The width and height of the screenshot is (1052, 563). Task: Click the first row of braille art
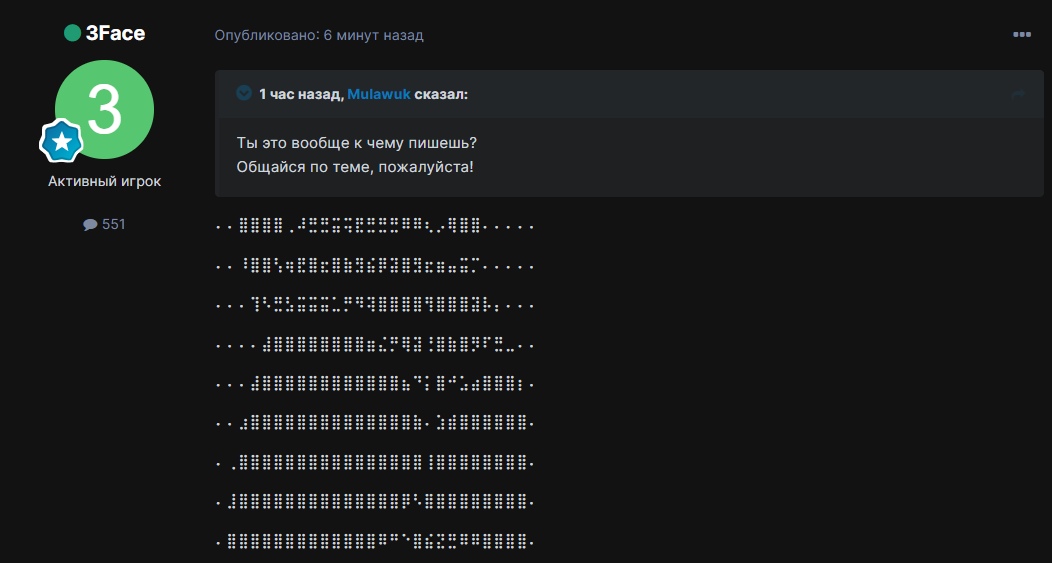(x=376, y=227)
